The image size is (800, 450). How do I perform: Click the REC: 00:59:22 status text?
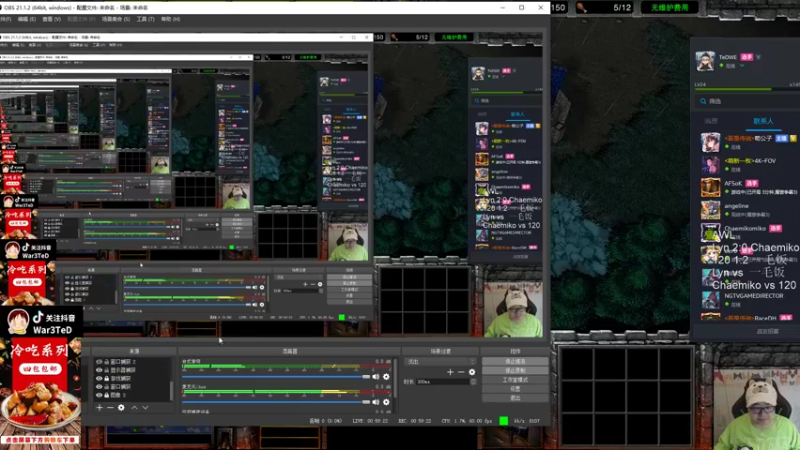[x=415, y=421]
